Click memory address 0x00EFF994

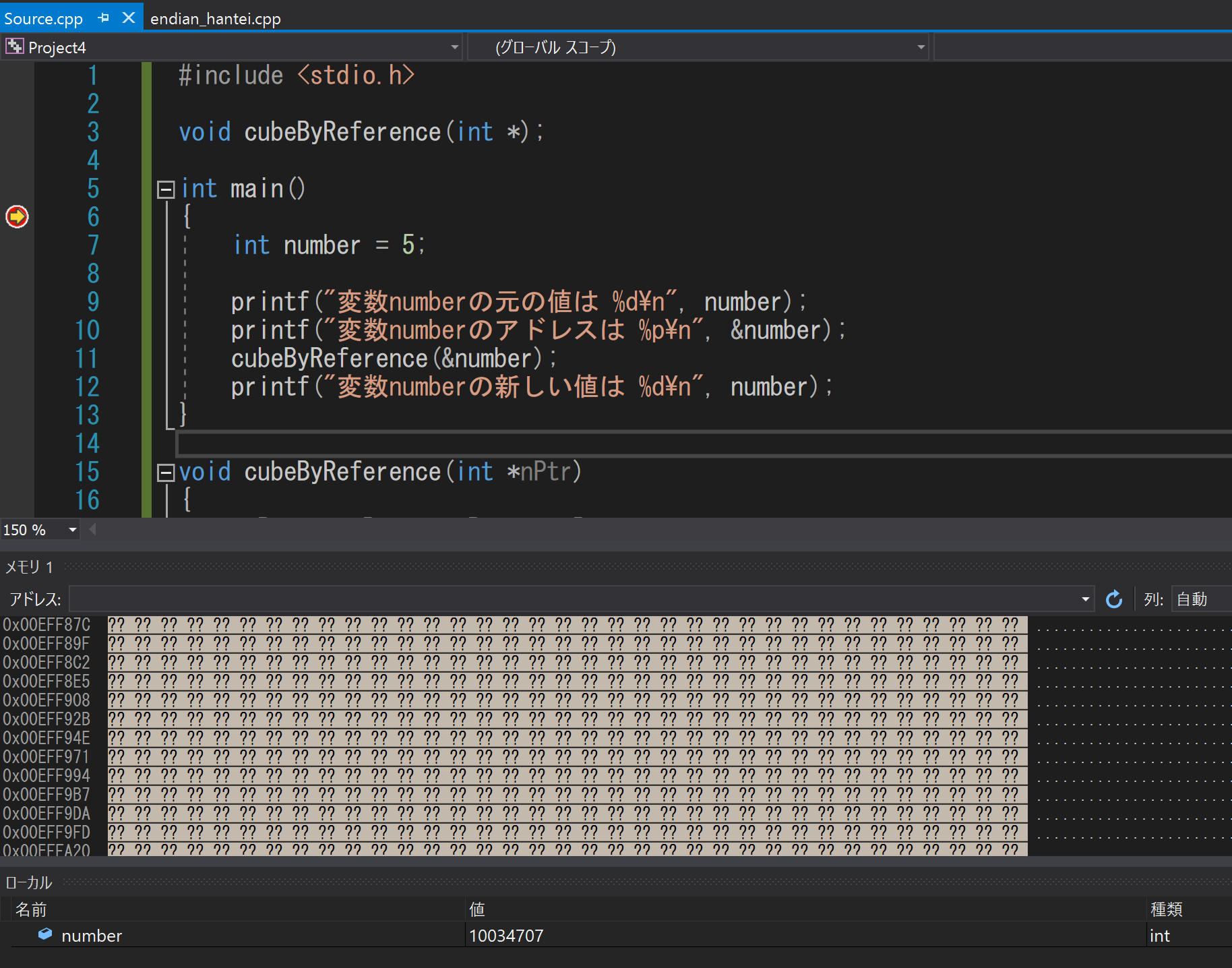click(47, 776)
